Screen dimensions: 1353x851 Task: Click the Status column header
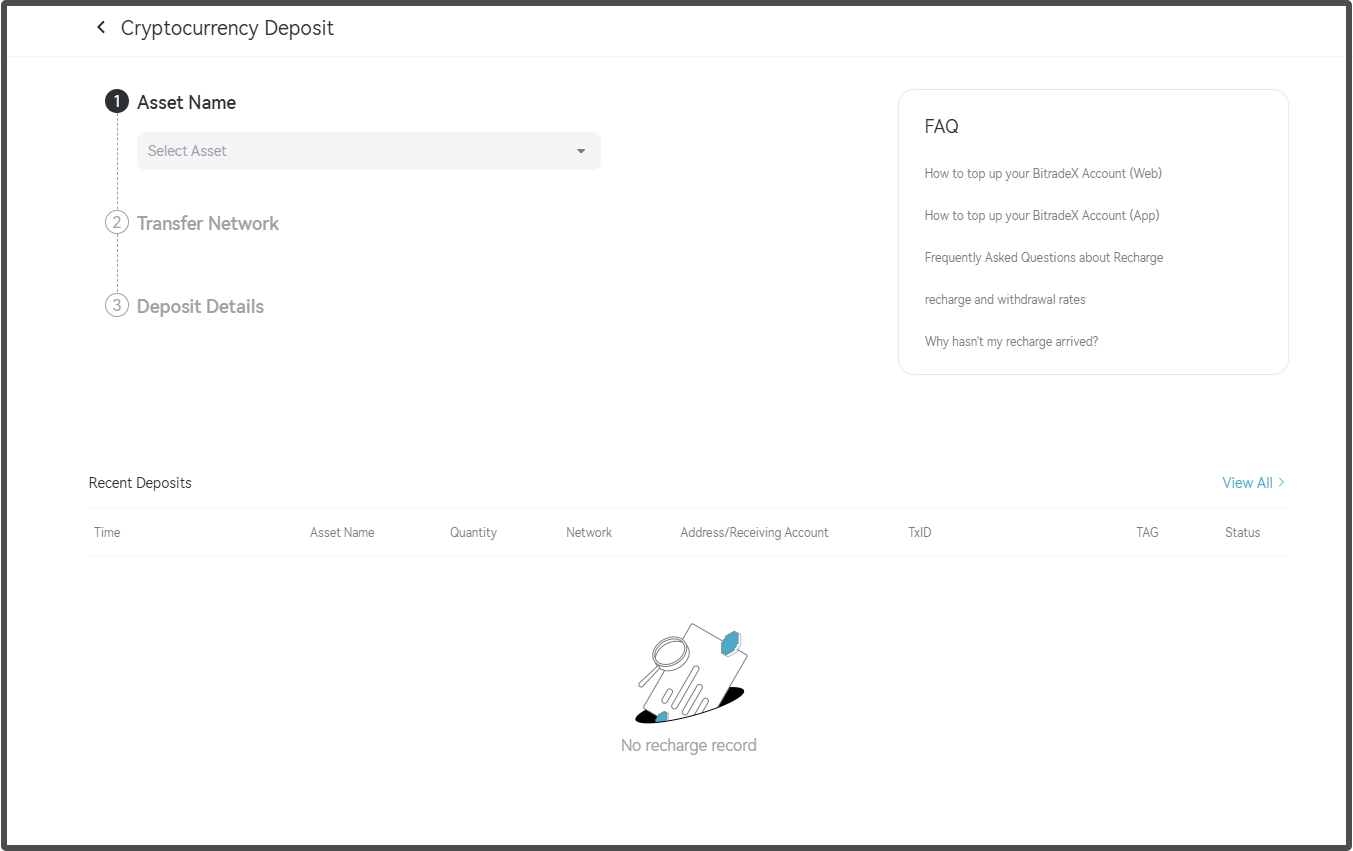click(x=1242, y=532)
